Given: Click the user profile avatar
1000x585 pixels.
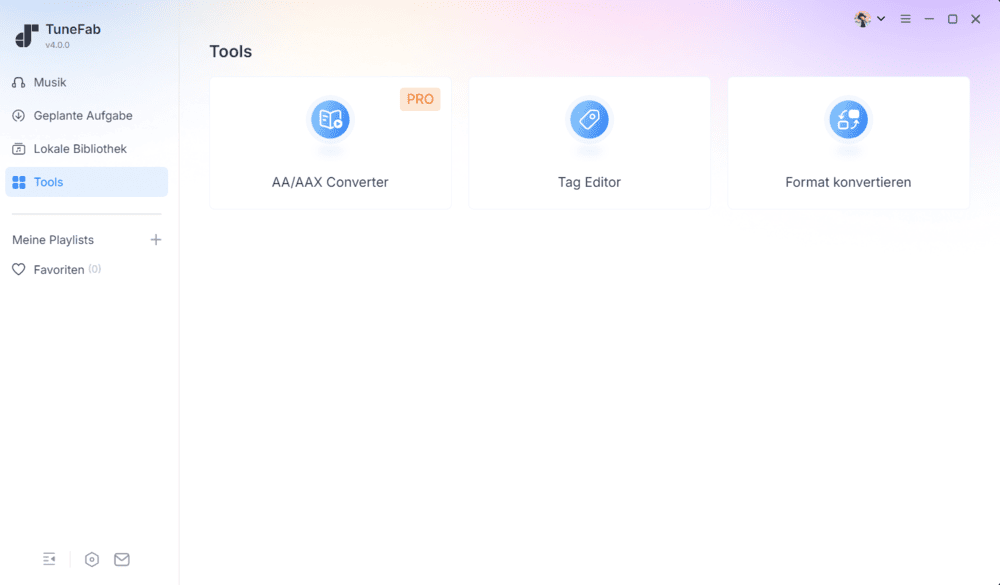Looking at the screenshot, I should [x=862, y=19].
